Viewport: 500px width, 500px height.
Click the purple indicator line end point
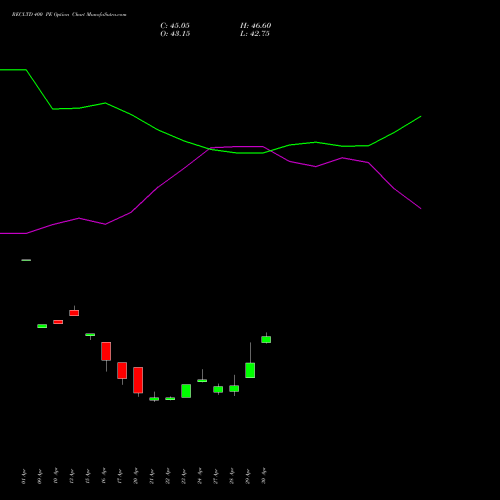421,209
